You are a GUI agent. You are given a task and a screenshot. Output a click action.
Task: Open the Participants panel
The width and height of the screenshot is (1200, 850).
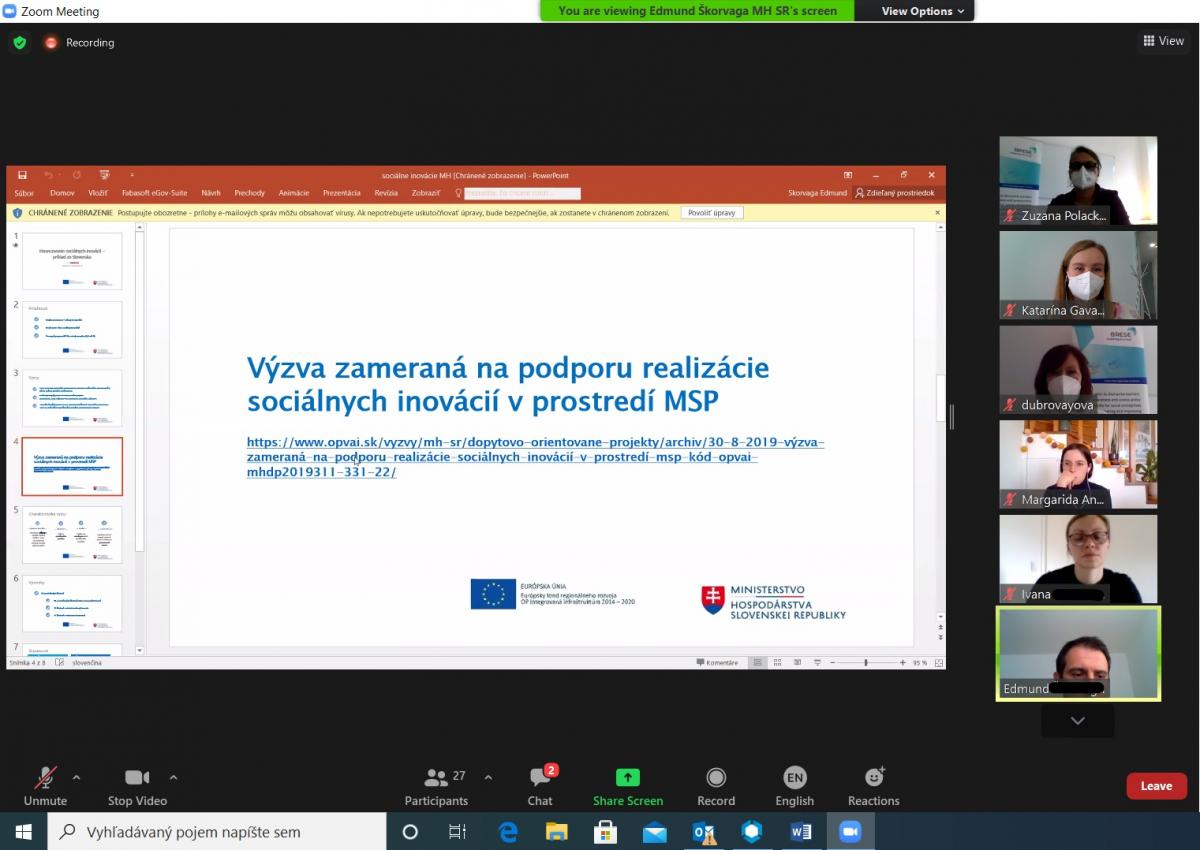[x=436, y=778]
